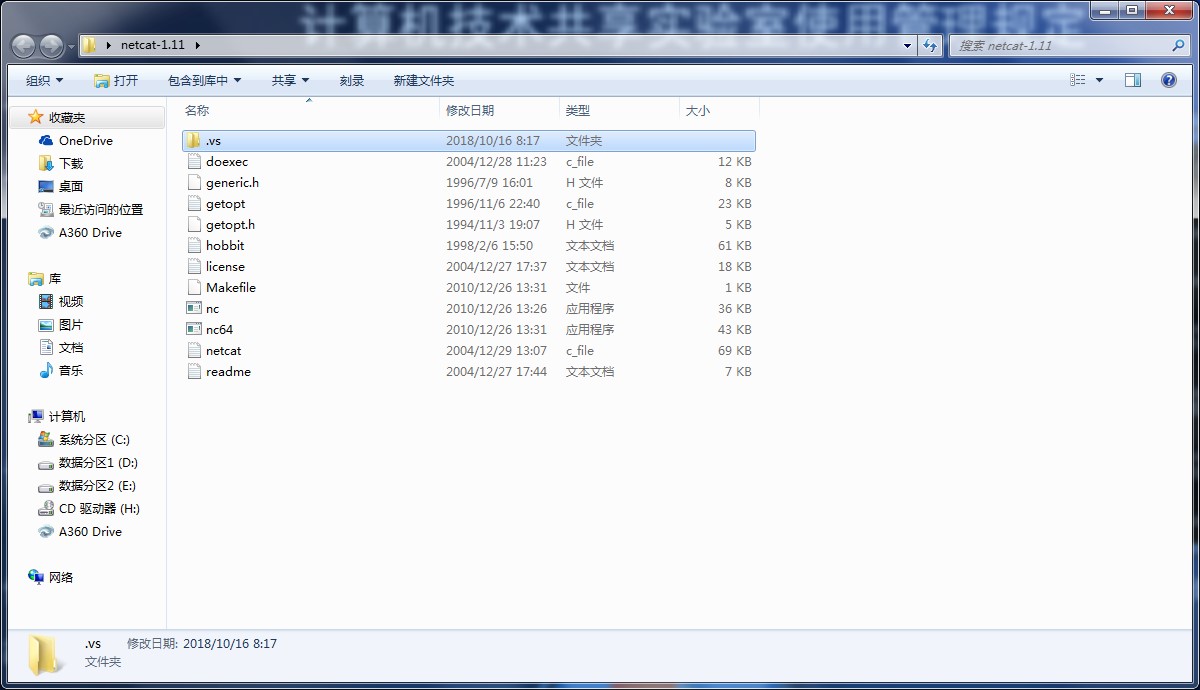Refresh the netcat-1.11 folder view

coord(931,45)
